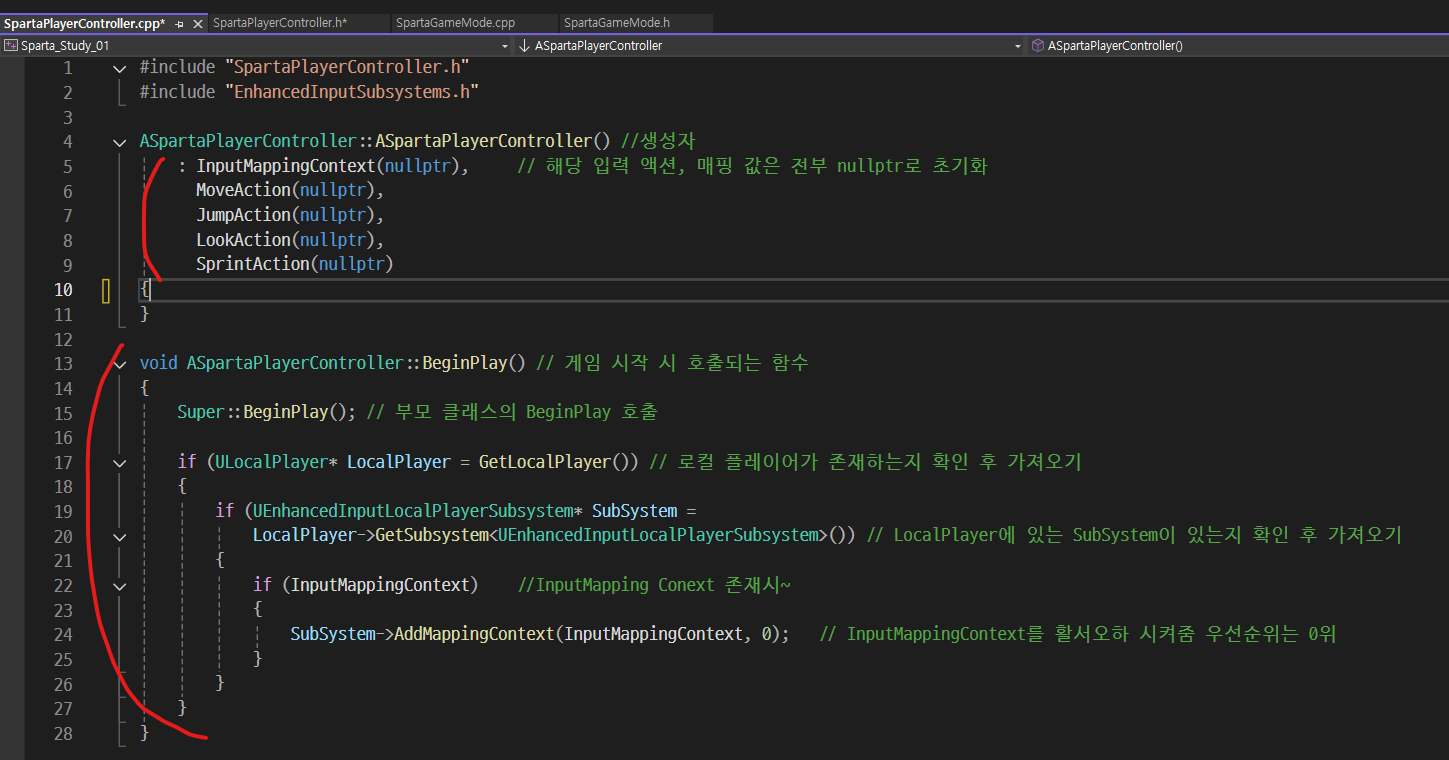
Task: Collapse the InputMappingContext if block at line 22
Action: point(120,586)
